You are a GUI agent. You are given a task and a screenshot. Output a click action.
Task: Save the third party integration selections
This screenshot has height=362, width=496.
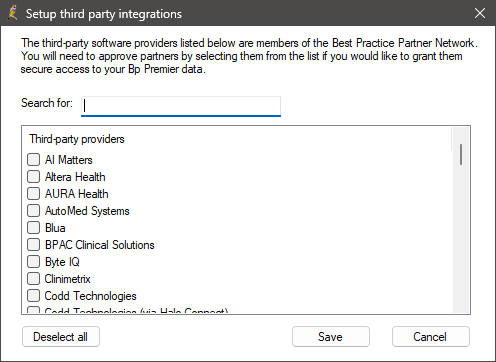[331, 337]
